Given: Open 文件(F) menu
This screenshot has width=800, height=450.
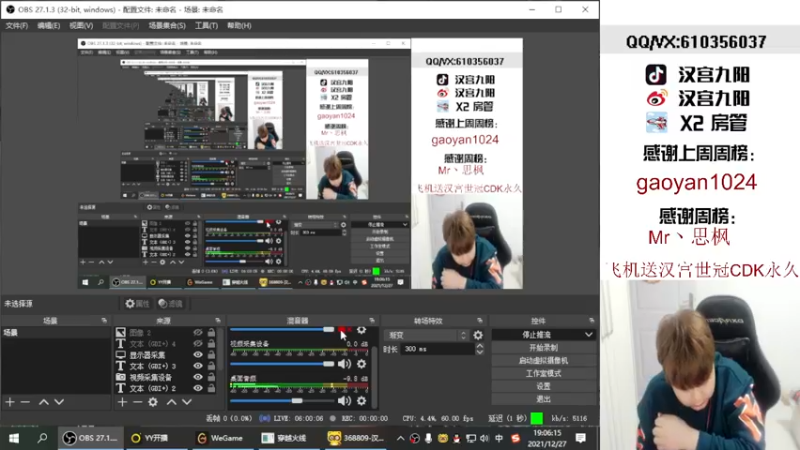Looking at the screenshot, I should [x=17, y=26].
